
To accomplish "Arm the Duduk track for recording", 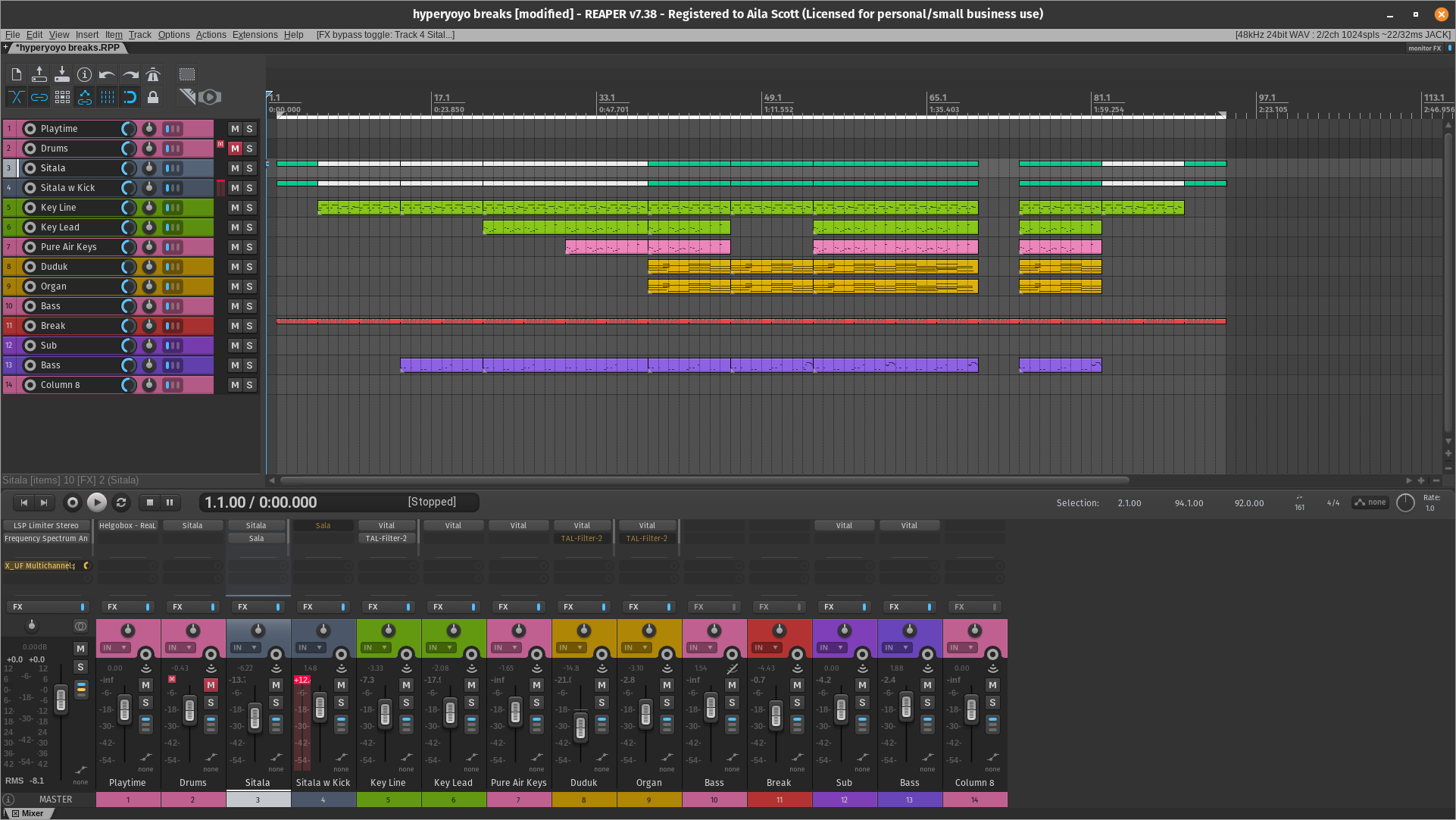I will click(x=30, y=267).
